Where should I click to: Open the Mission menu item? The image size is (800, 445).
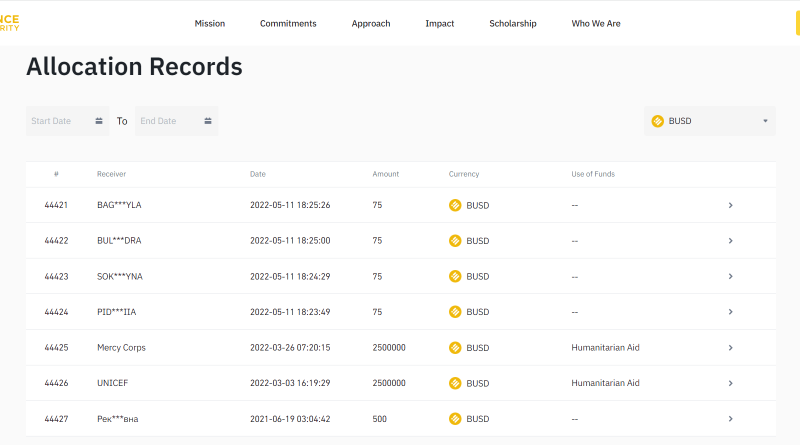click(210, 23)
